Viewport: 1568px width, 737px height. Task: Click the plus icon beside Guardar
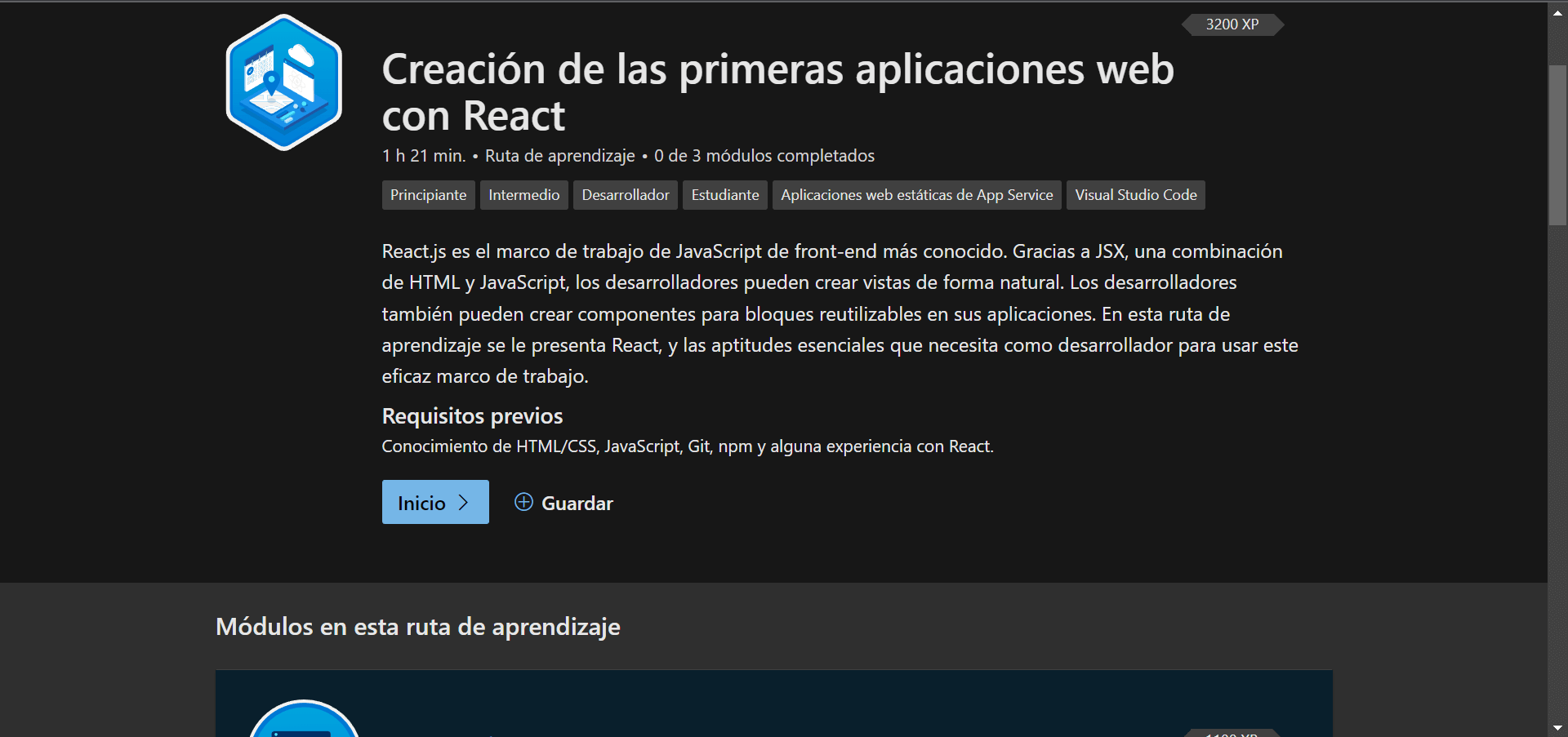click(x=523, y=502)
